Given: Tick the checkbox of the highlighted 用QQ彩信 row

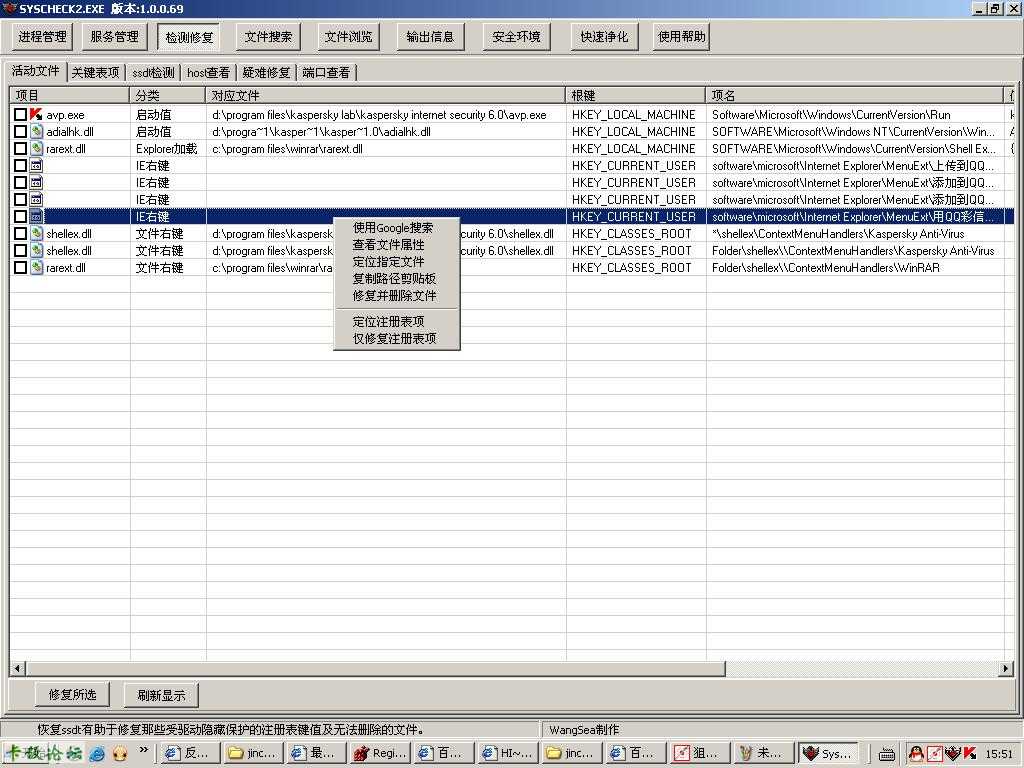Looking at the screenshot, I should 20,216.
